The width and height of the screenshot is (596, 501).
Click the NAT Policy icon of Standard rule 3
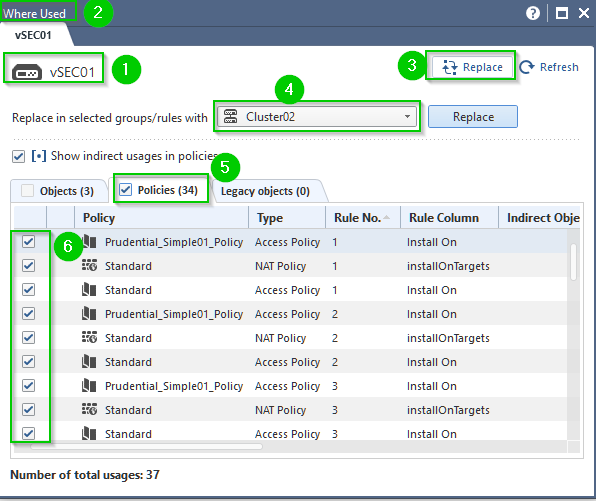pyautogui.click(x=89, y=409)
